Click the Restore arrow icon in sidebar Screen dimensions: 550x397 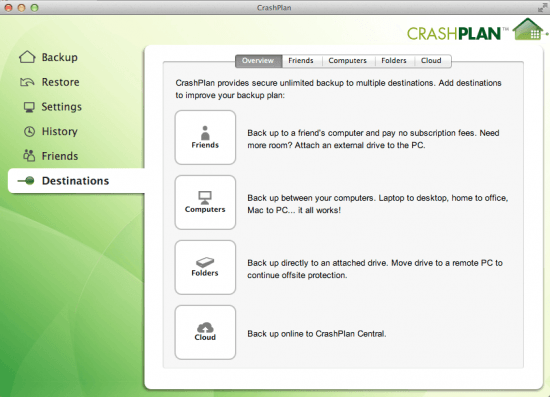pos(27,82)
